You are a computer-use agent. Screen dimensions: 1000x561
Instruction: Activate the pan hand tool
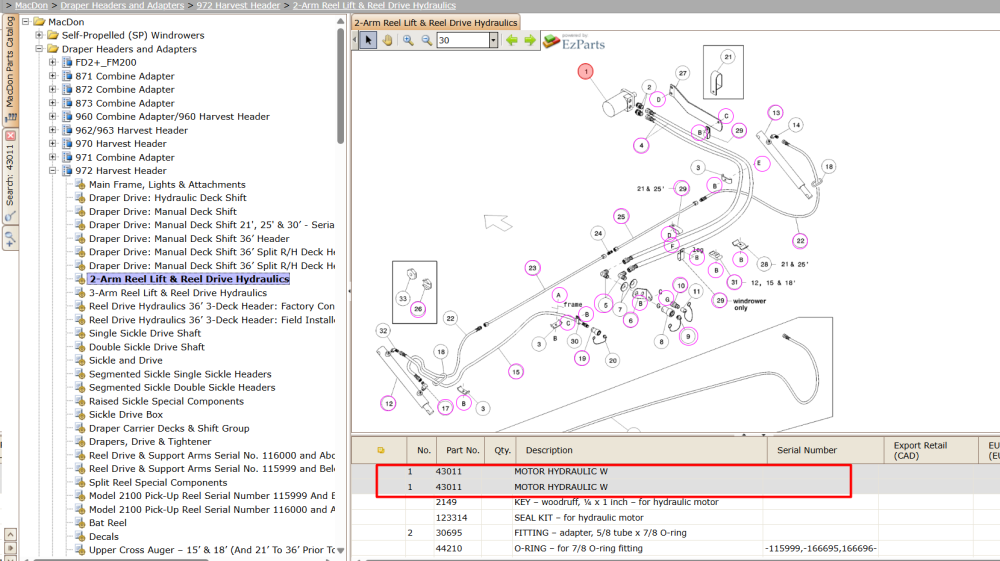pos(387,40)
